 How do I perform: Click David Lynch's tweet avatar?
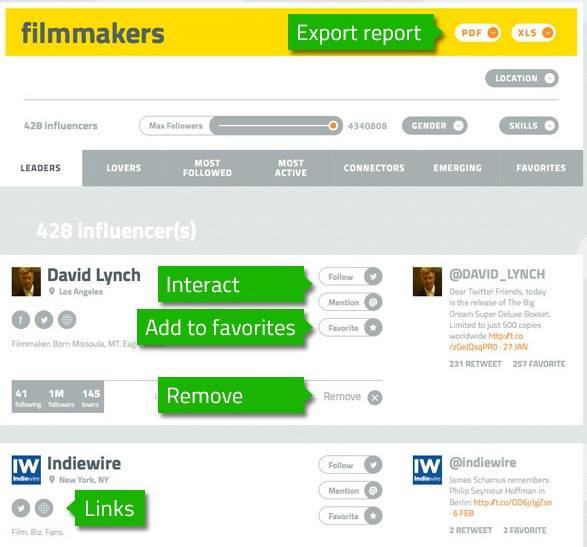[x=427, y=282]
